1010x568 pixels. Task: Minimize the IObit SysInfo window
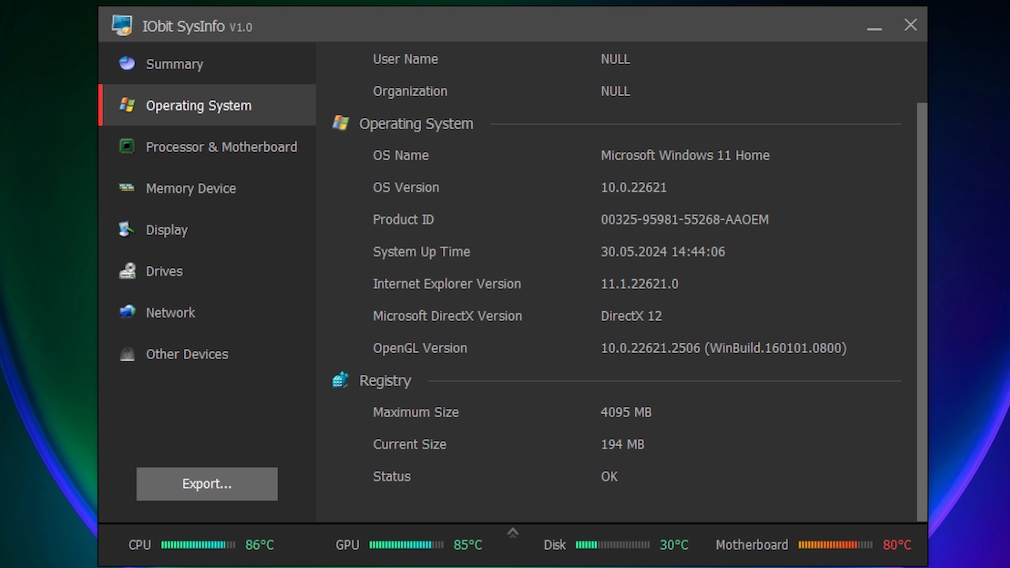874,26
